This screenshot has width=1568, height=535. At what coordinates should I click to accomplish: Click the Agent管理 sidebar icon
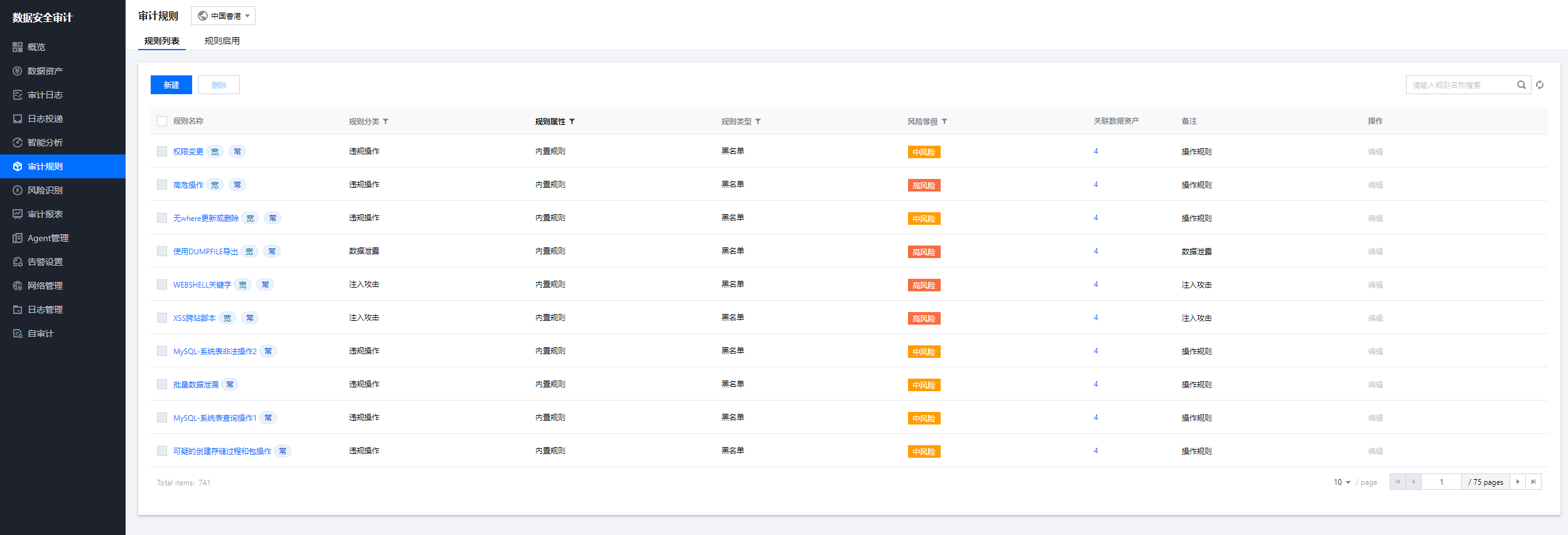(18, 238)
